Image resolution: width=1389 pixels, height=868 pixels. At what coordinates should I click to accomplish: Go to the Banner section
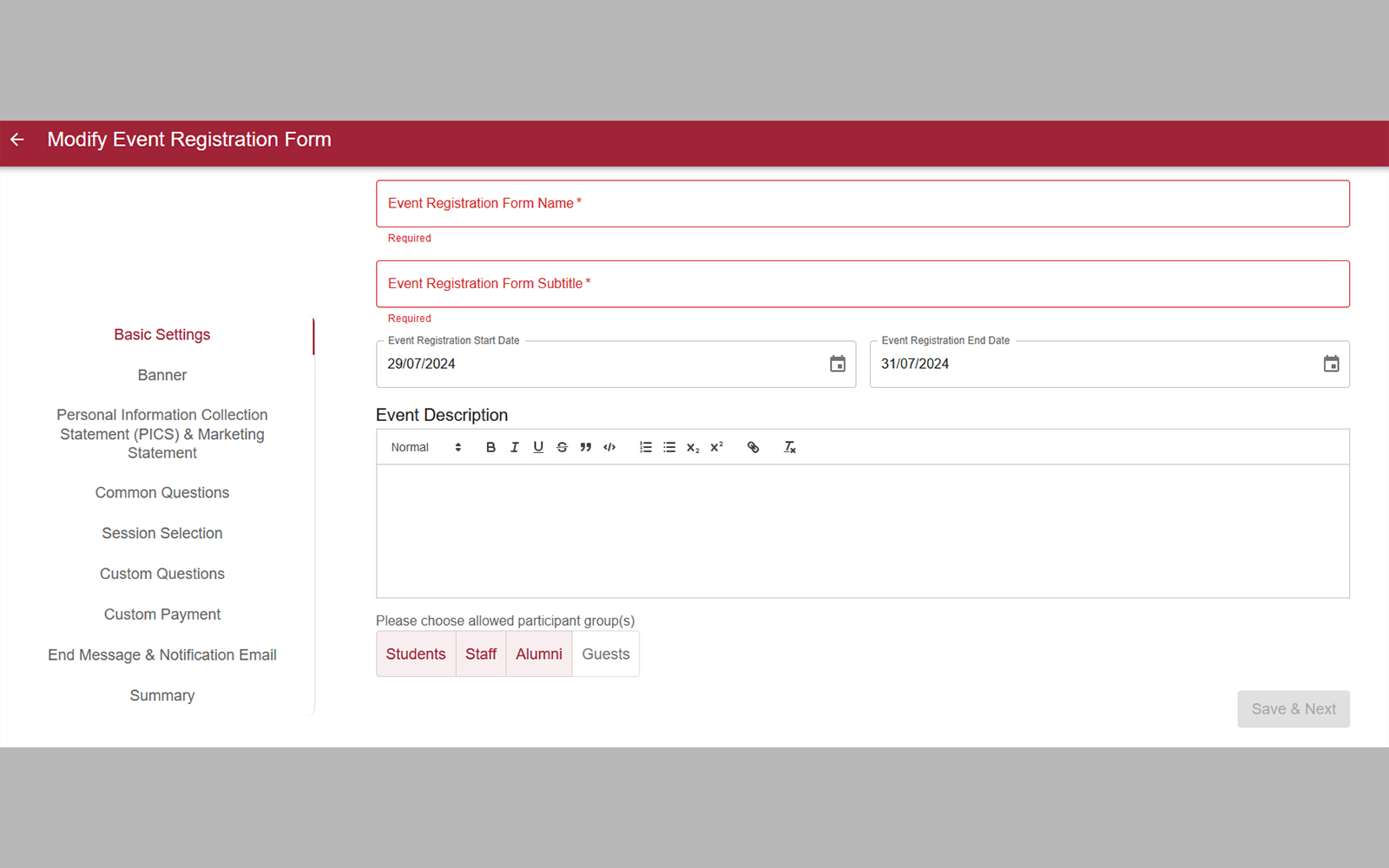pyautogui.click(x=162, y=375)
